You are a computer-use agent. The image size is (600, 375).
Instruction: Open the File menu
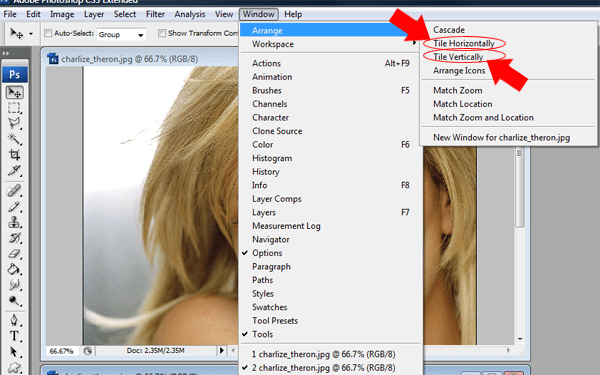coord(10,14)
